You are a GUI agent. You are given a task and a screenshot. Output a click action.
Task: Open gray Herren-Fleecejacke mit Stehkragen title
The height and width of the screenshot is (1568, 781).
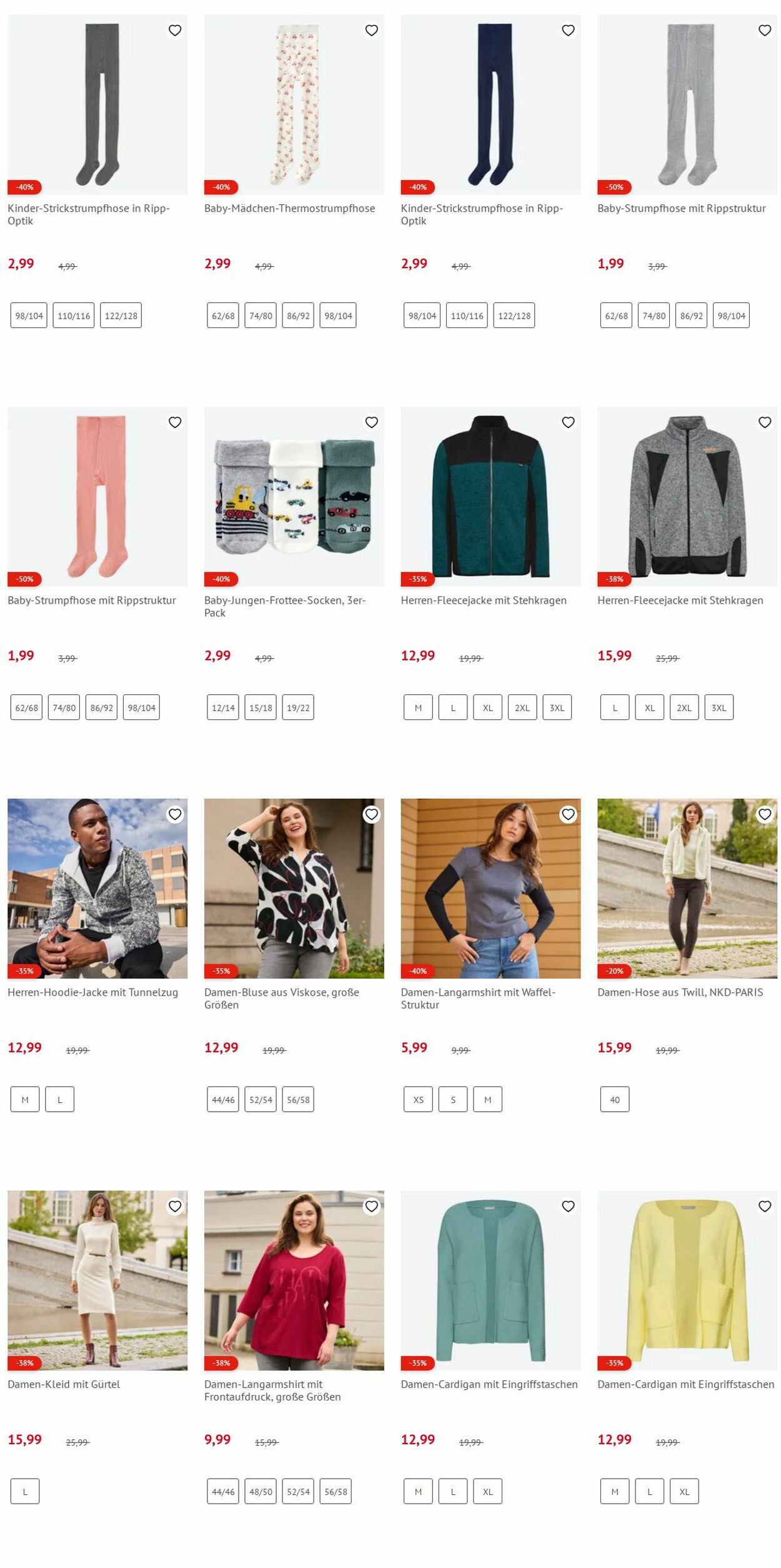(680, 600)
